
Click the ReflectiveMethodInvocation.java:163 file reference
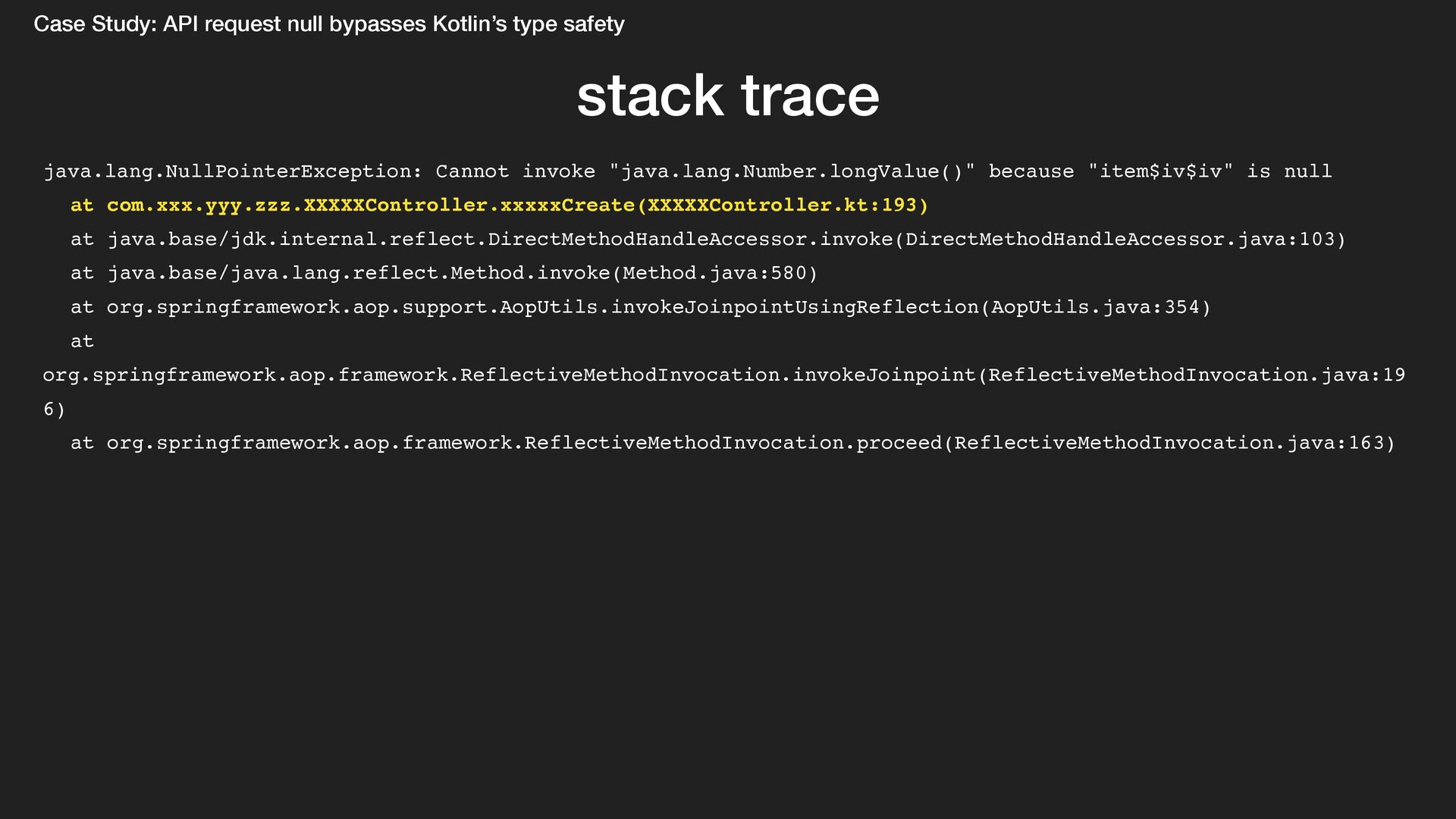[1169, 443]
